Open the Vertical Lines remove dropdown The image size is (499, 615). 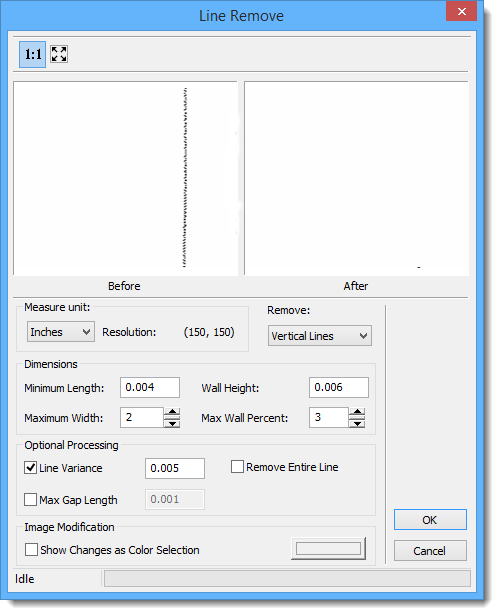point(320,336)
